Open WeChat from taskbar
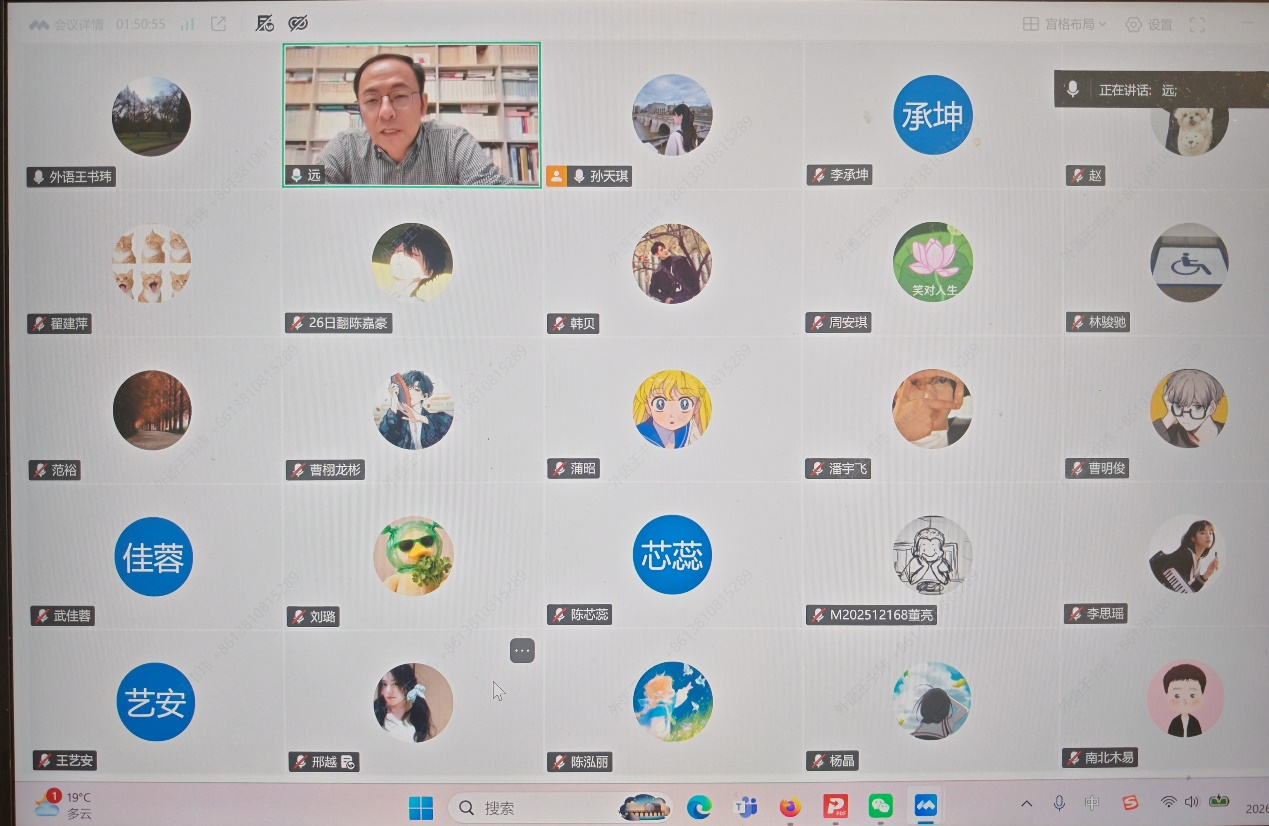 pyautogui.click(x=880, y=805)
